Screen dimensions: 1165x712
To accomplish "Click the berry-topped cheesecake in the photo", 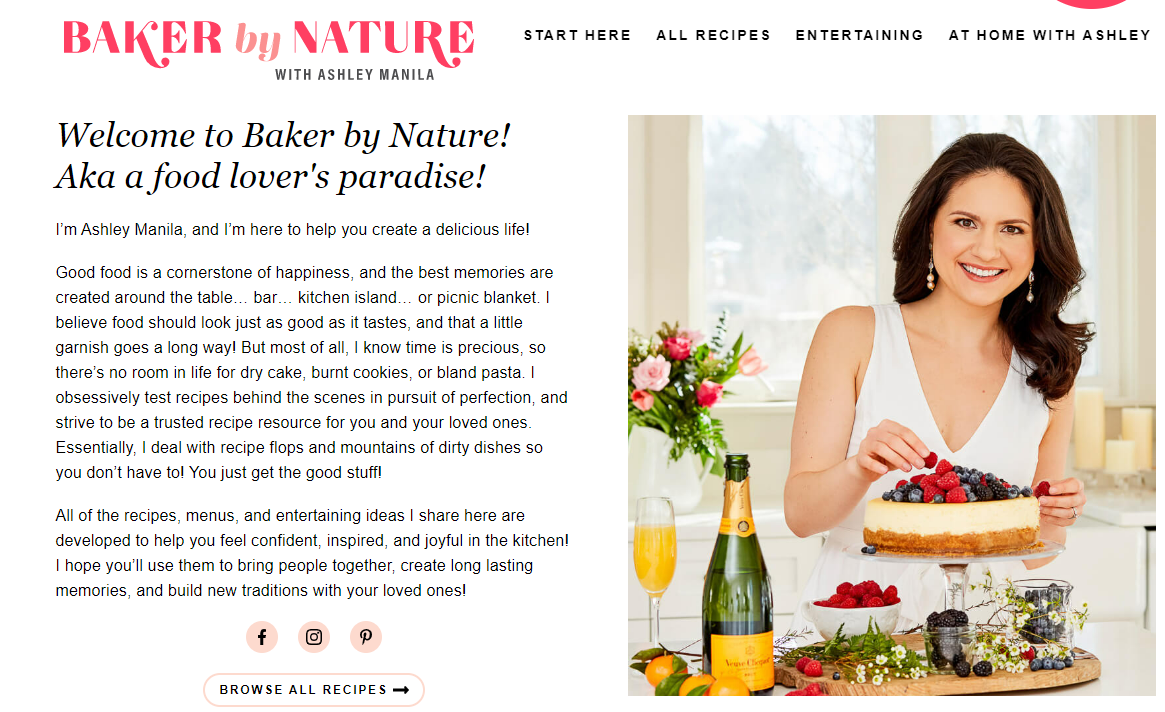I will click(950, 510).
